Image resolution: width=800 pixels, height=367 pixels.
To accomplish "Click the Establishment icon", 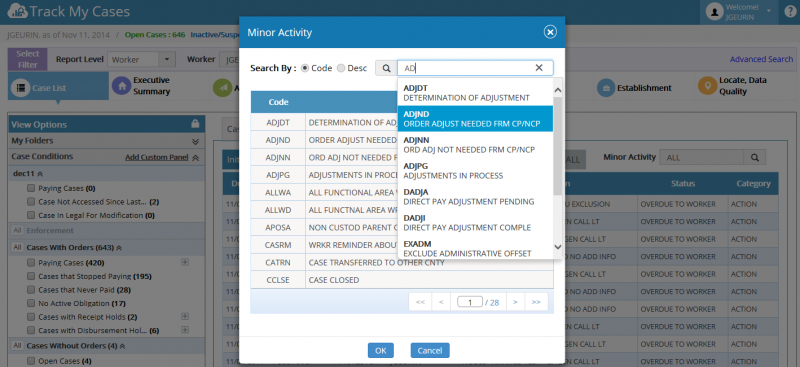I will coord(606,88).
